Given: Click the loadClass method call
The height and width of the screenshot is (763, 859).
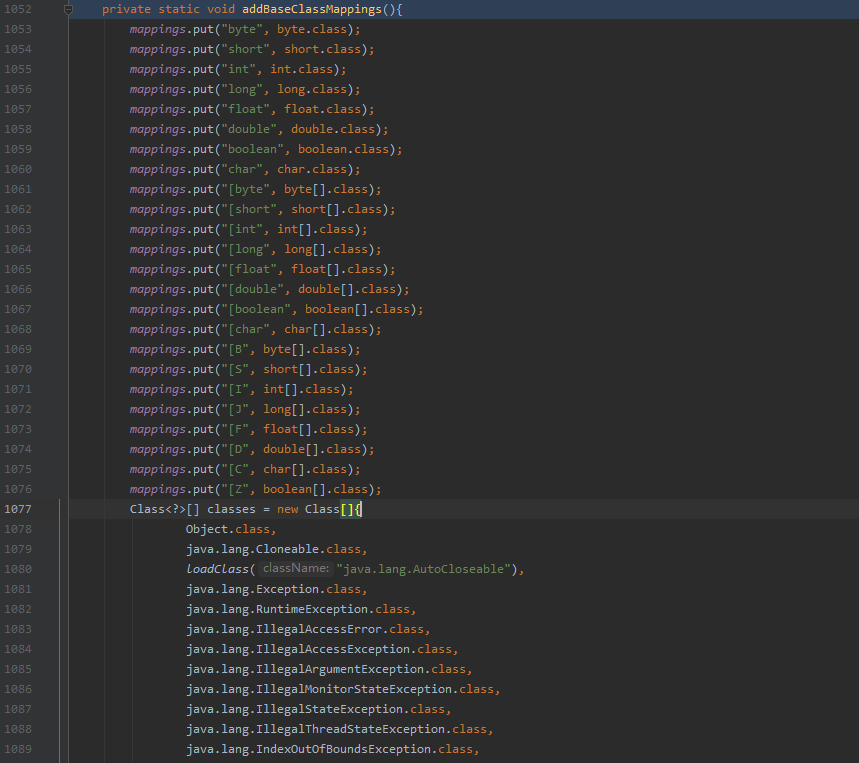Looking at the screenshot, I should point(217,569).
